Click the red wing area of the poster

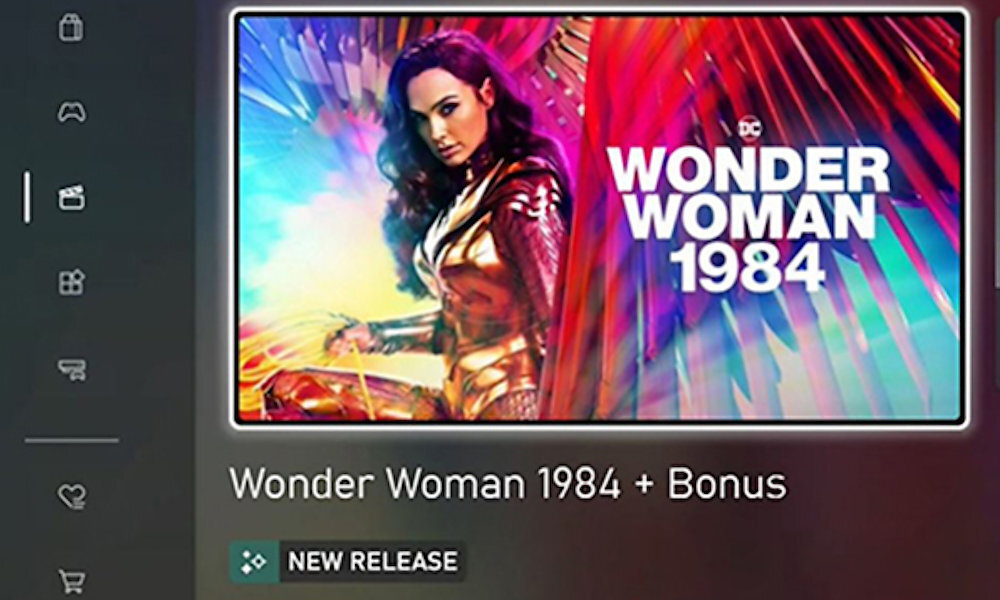(797, 77)
